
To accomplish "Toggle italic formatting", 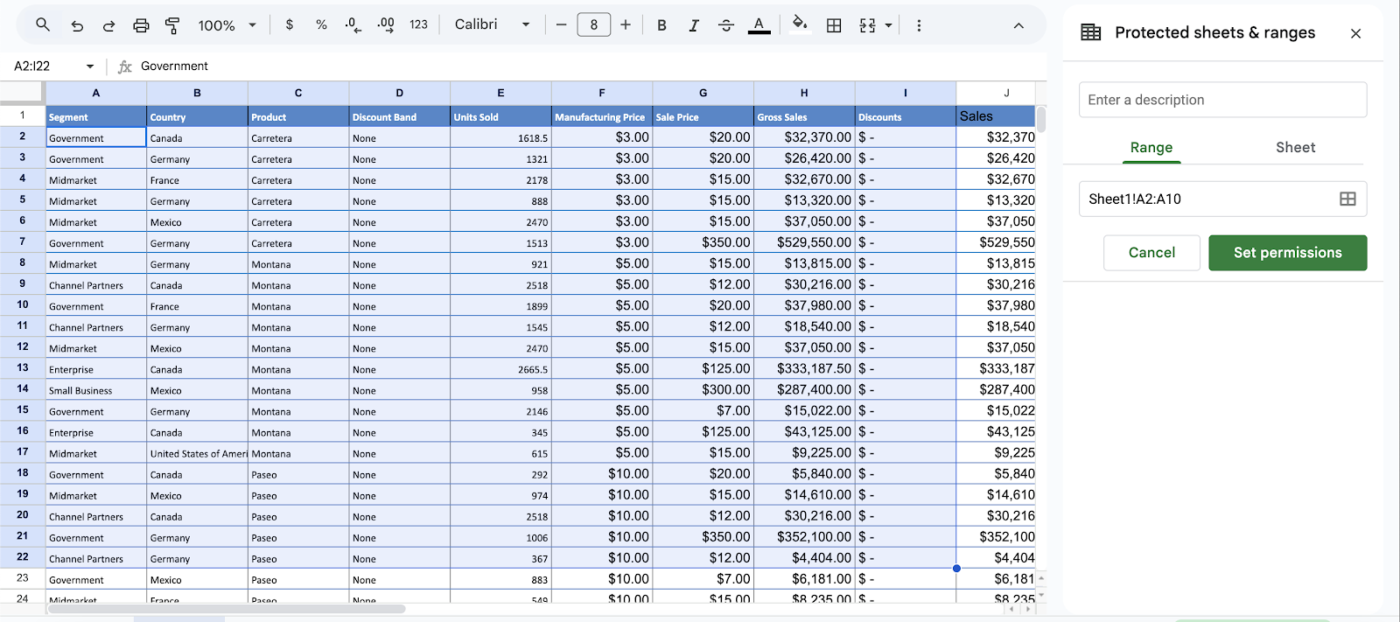I will [694, 25].
